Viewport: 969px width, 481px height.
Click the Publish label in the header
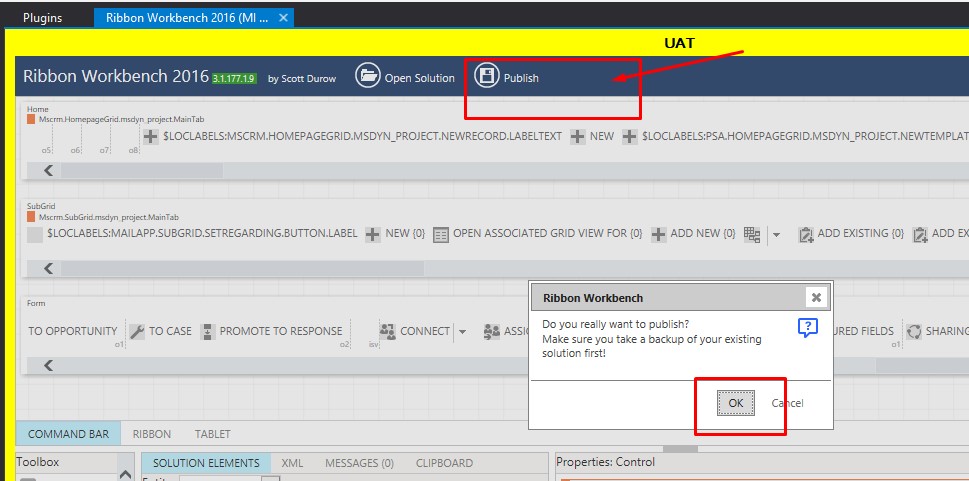point(521,79)
